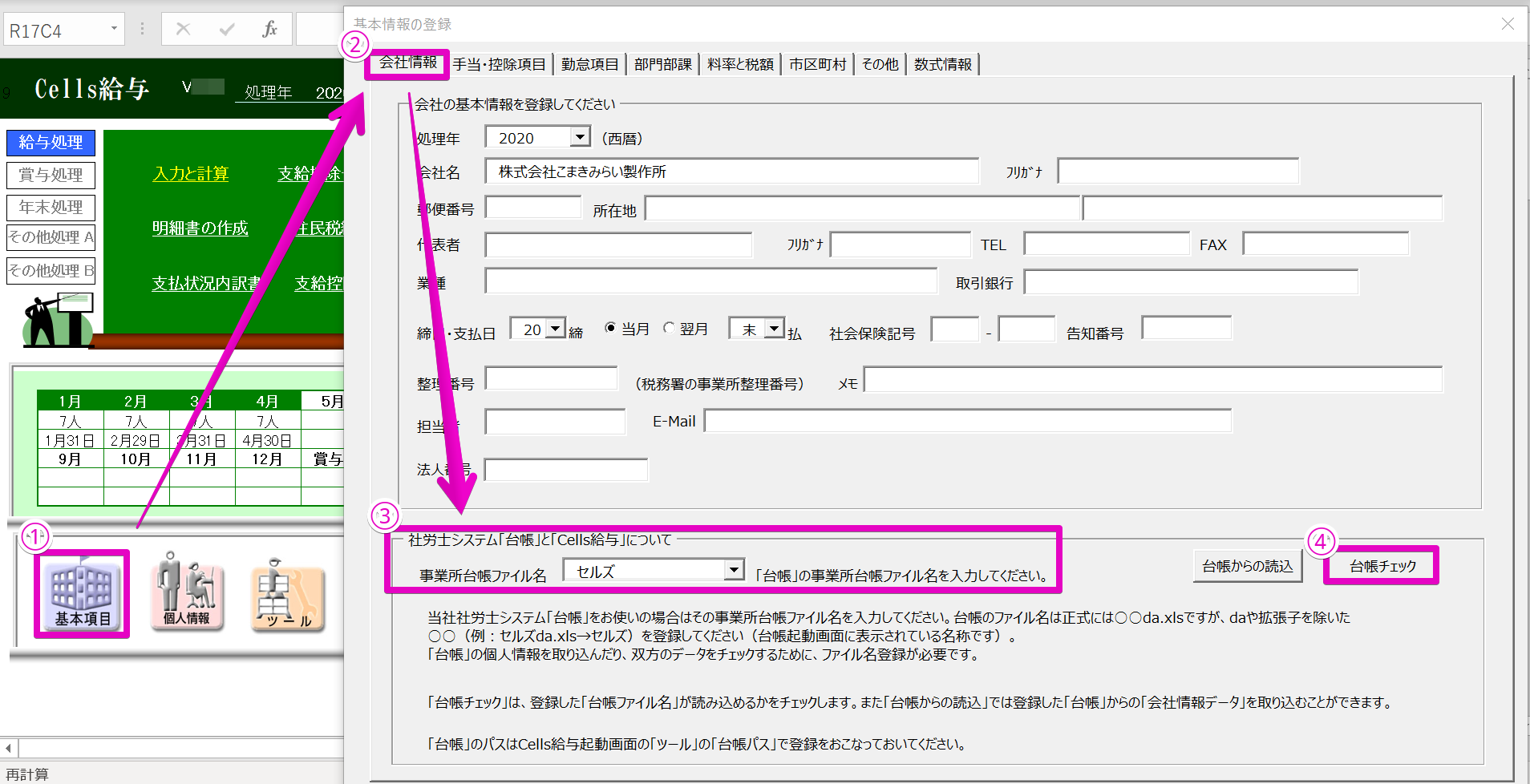
Task: Click the 台帳からの読込 button
Action: (1248, 566)
